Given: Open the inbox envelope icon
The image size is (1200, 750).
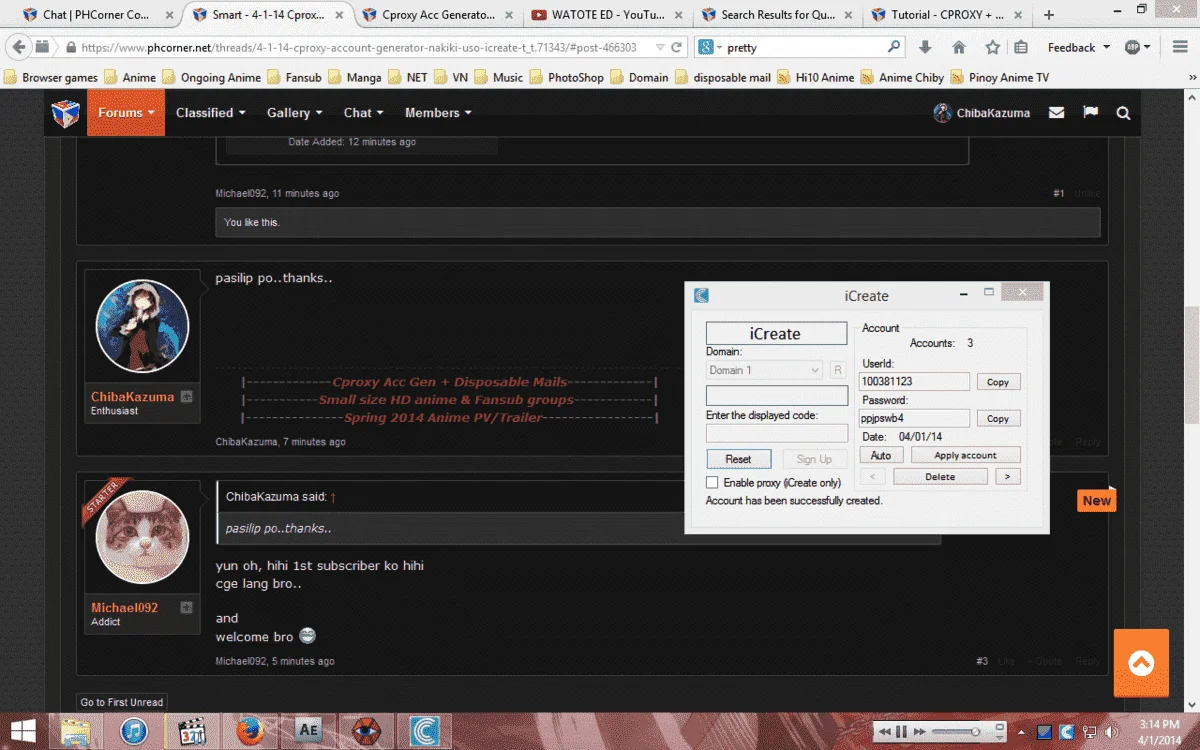Looking at the screenshot, I should pyautogui.click(x=1056, y=113).
